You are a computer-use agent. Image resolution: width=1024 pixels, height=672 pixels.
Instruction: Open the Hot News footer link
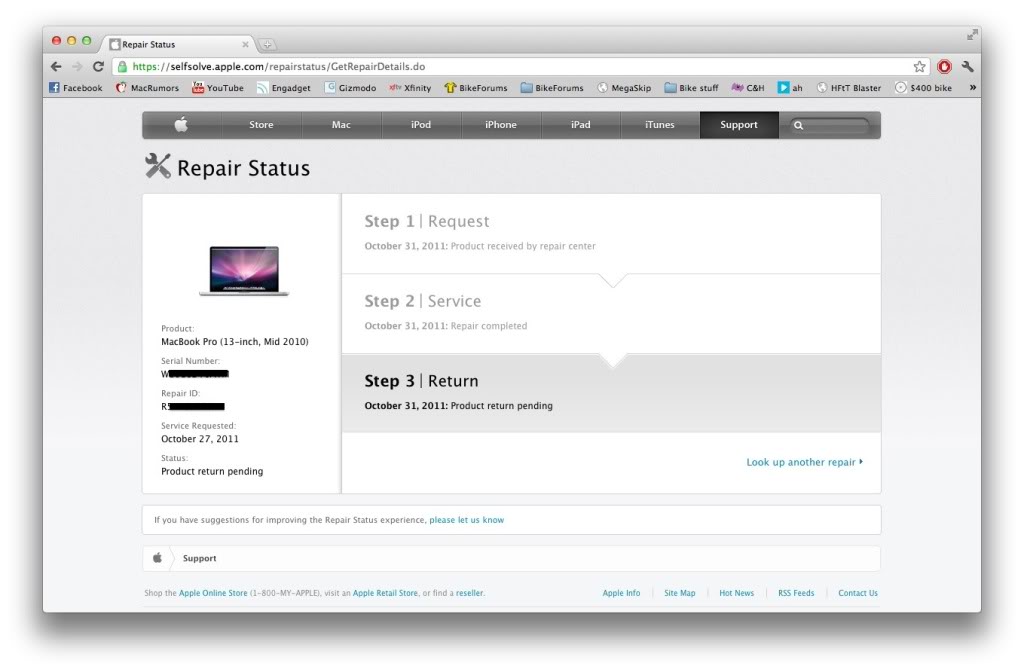(737, 593)
